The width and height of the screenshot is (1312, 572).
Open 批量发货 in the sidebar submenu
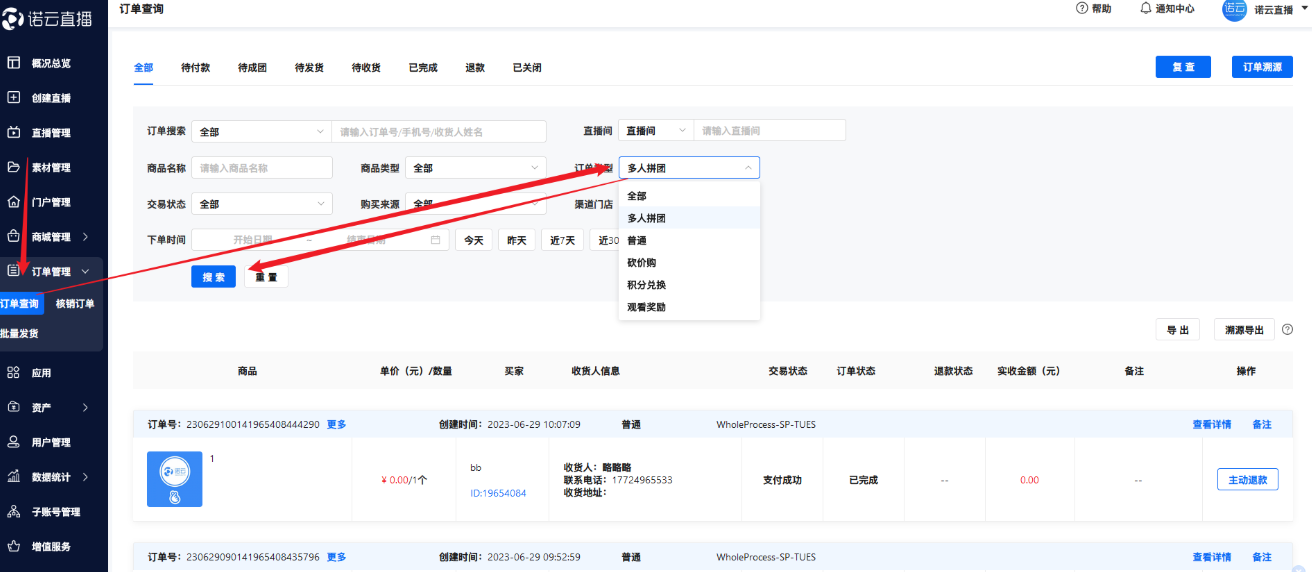point(20,334)
